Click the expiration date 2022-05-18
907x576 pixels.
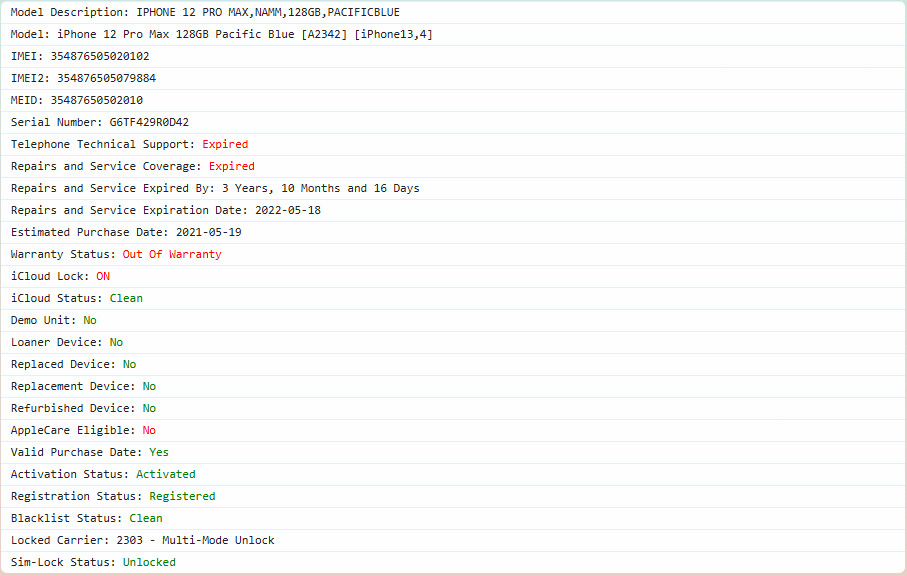[288, 210]
